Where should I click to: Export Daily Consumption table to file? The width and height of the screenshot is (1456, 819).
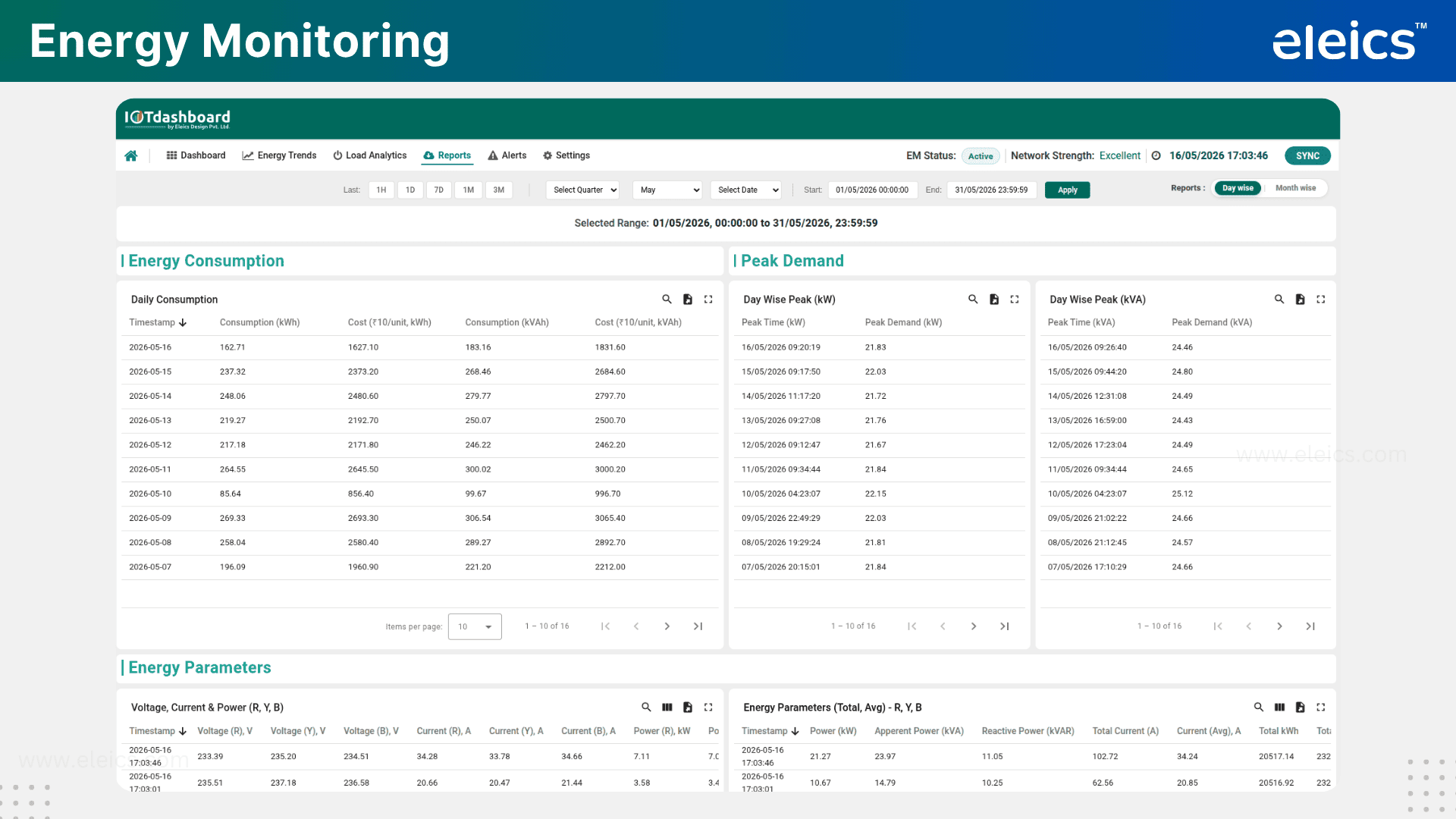688,300
